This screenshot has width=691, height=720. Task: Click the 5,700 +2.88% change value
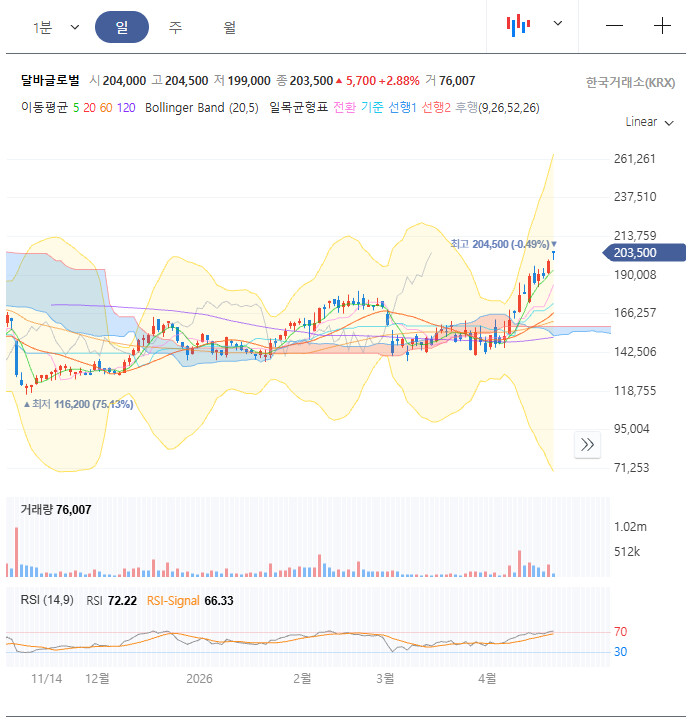pyautogui.click(x=378, y=81)
